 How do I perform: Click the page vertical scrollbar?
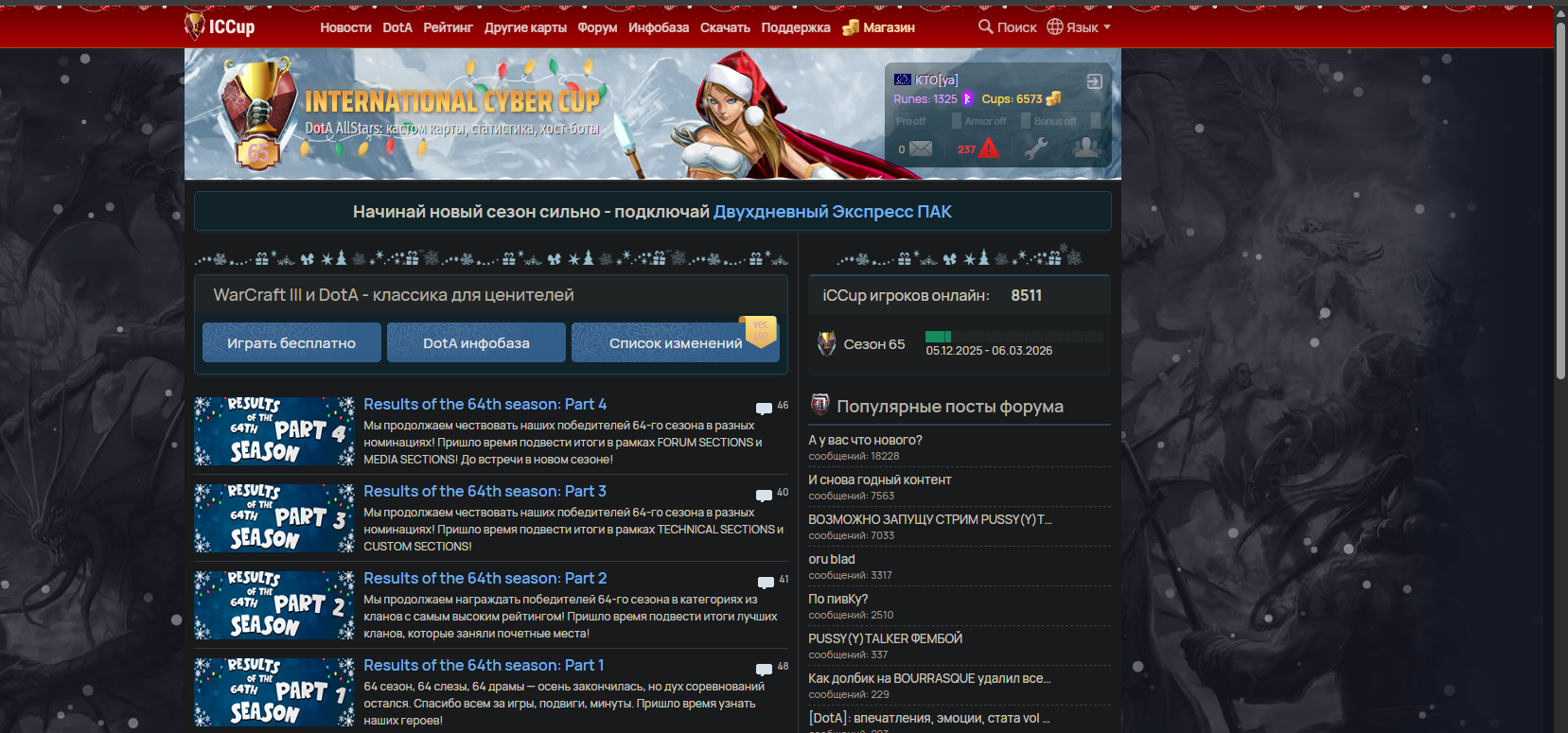coord(1560,199)
